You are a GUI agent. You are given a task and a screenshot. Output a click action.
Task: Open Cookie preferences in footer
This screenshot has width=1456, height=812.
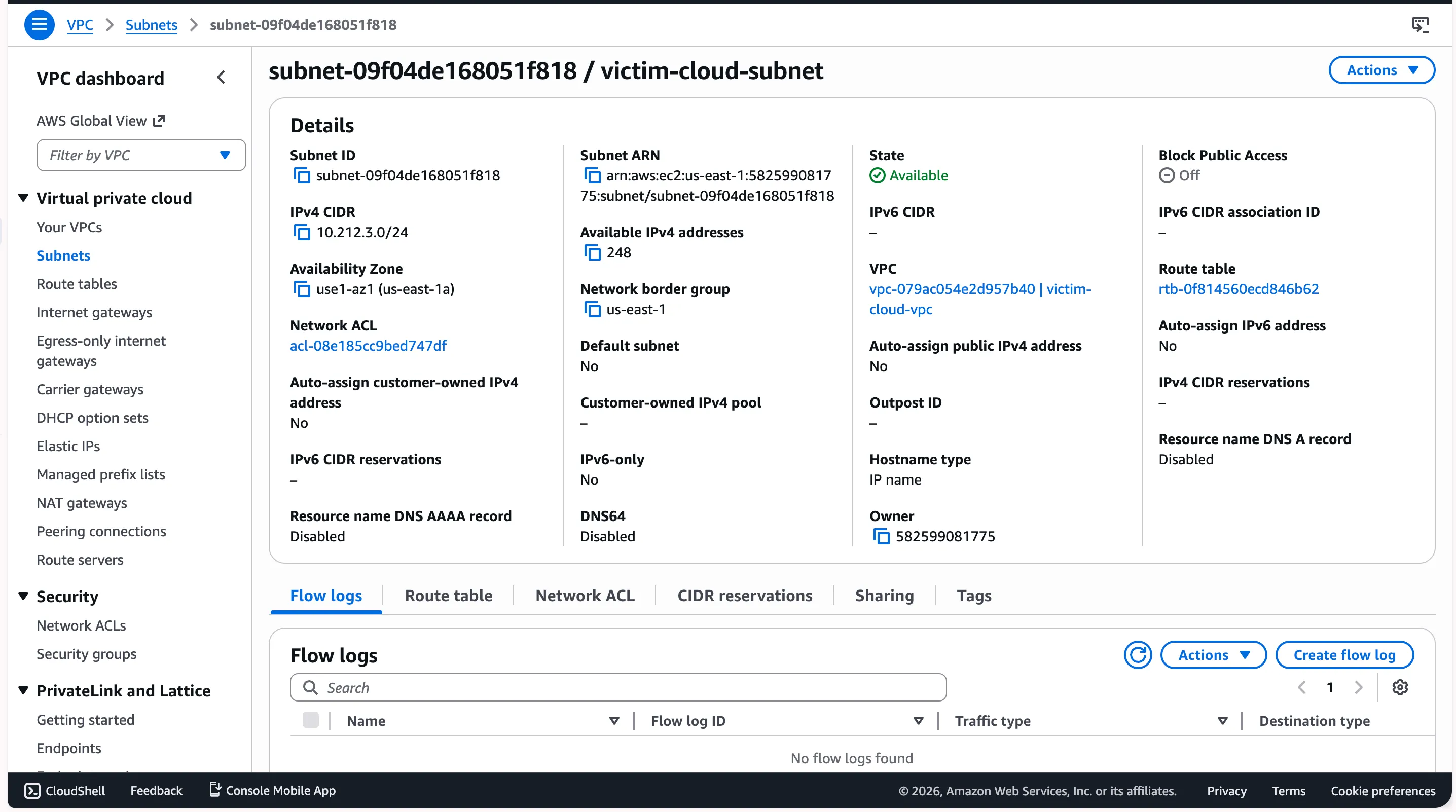click(1382, 791)
